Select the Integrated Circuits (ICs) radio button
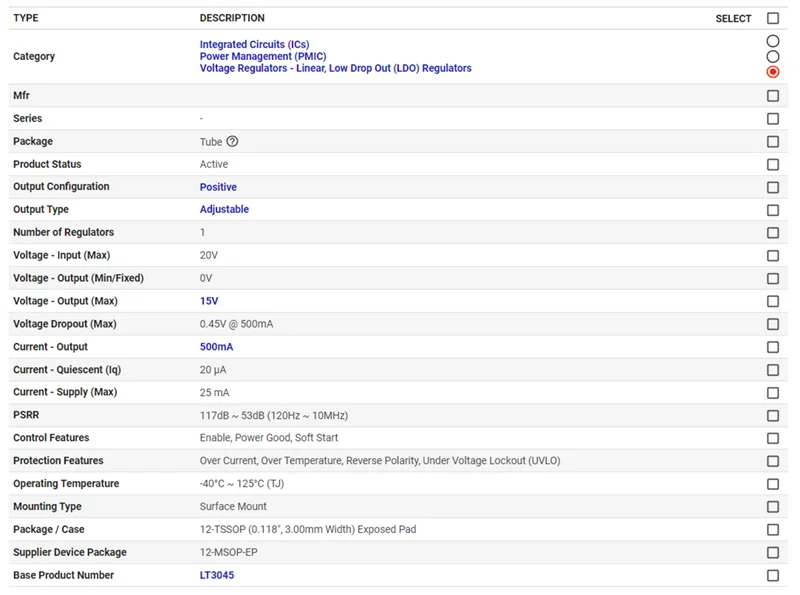The width and height of the screenshot is (800, 595). [773, 41]
